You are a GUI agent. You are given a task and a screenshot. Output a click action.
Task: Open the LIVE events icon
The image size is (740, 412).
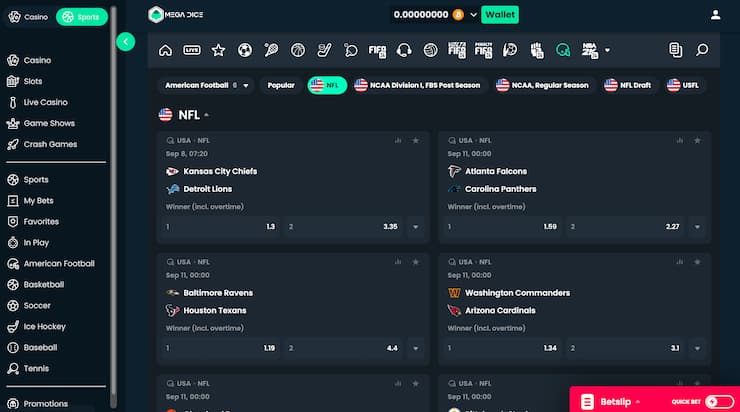coord(192,50)
